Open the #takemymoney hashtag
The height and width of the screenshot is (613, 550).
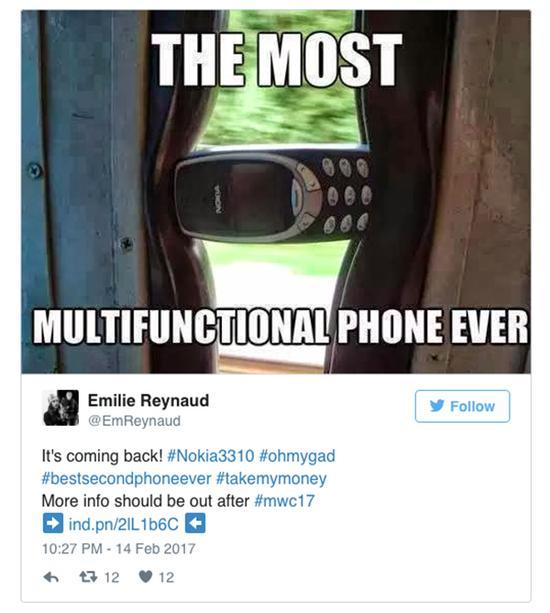(x=271, y=479)
